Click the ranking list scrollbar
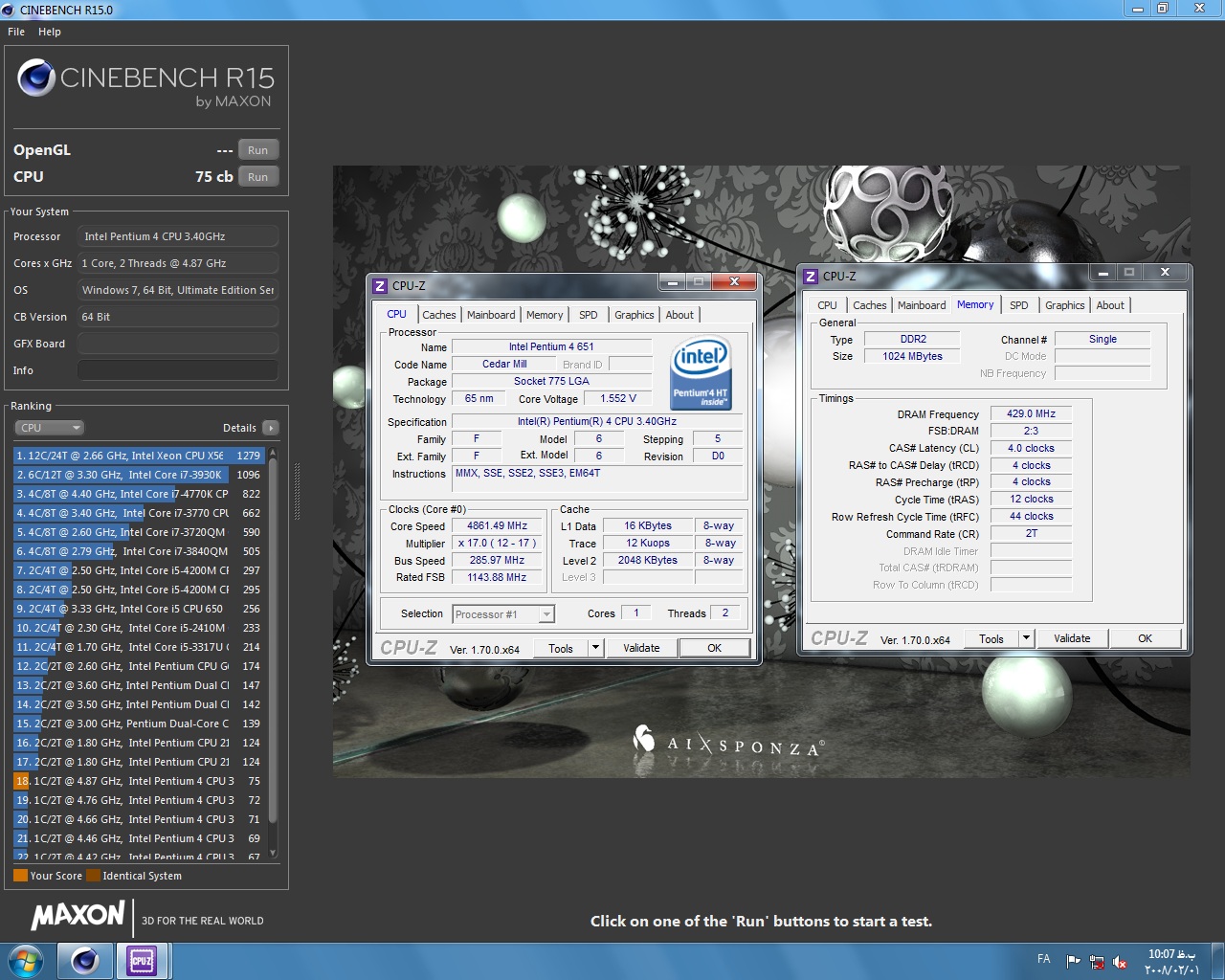Image resolution: width=1225 pixels, height=980 pixels. (x=273, y=641)
